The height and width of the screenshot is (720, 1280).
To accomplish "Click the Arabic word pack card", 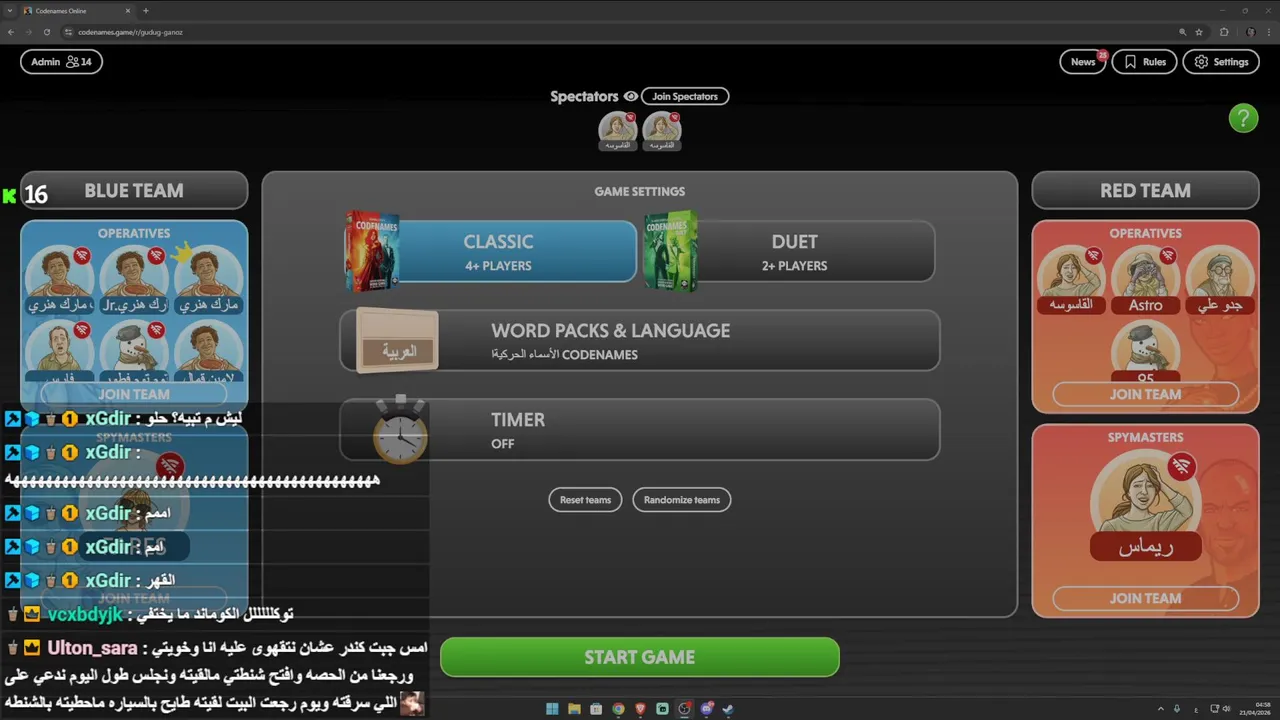I will 397,341.
